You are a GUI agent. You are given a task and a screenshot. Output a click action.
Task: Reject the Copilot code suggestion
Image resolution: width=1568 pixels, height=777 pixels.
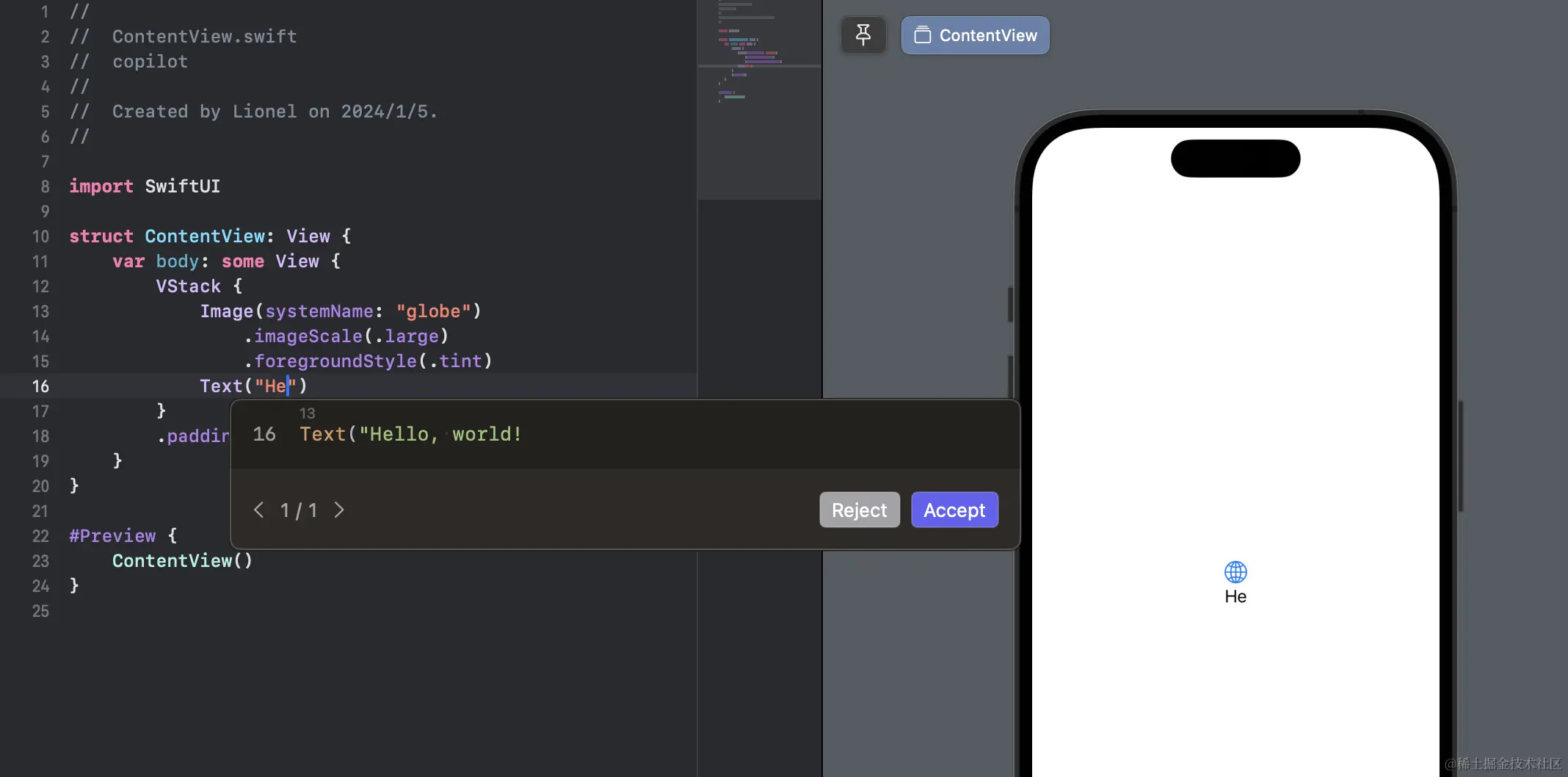[x=859, y=510]
